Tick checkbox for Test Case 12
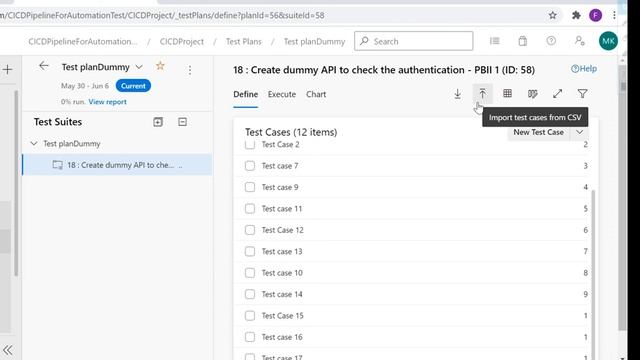This screenshot has height=360, width=640. (250, 230)
